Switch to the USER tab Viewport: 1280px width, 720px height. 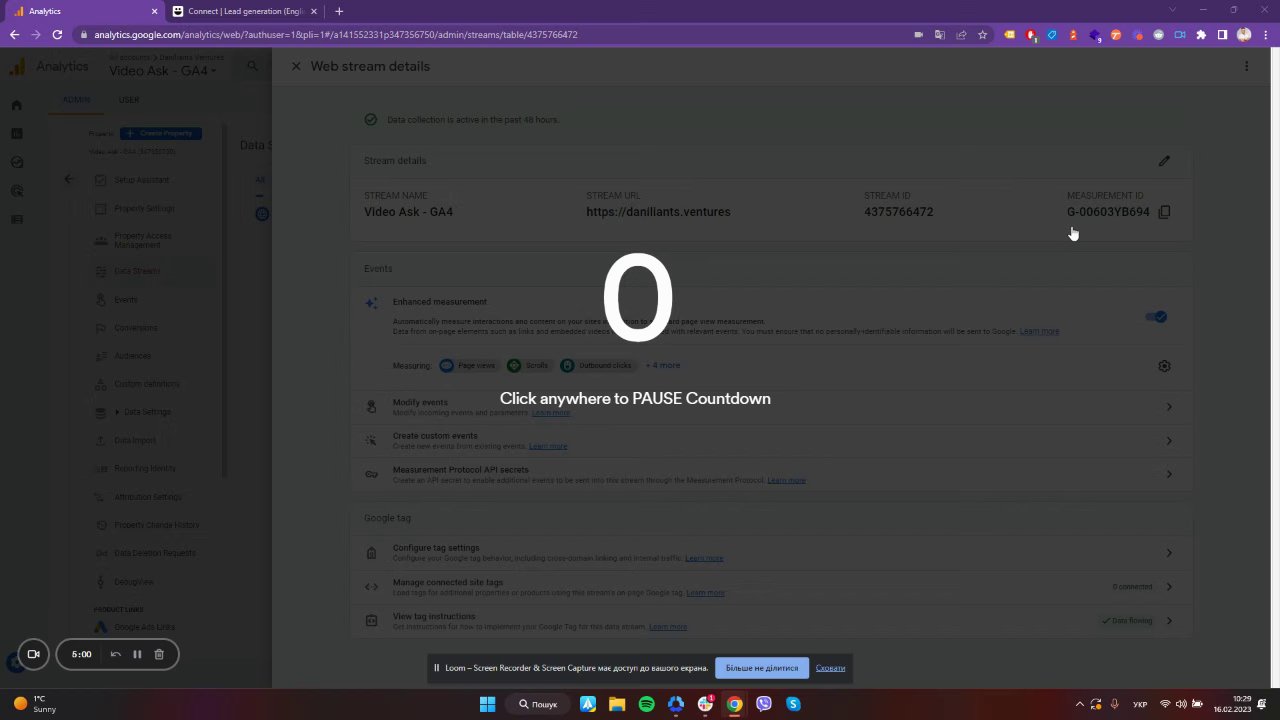click(x=129, y=100)
